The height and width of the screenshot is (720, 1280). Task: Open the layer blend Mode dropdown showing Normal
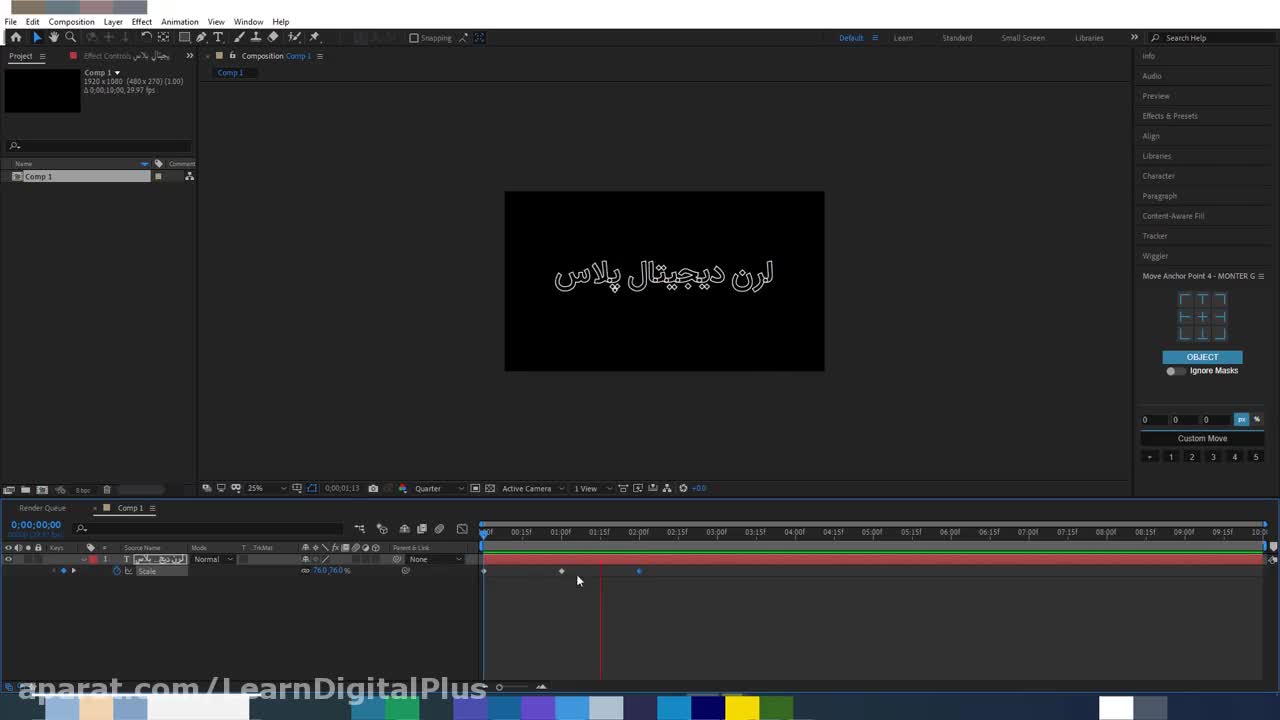[213, 559]
